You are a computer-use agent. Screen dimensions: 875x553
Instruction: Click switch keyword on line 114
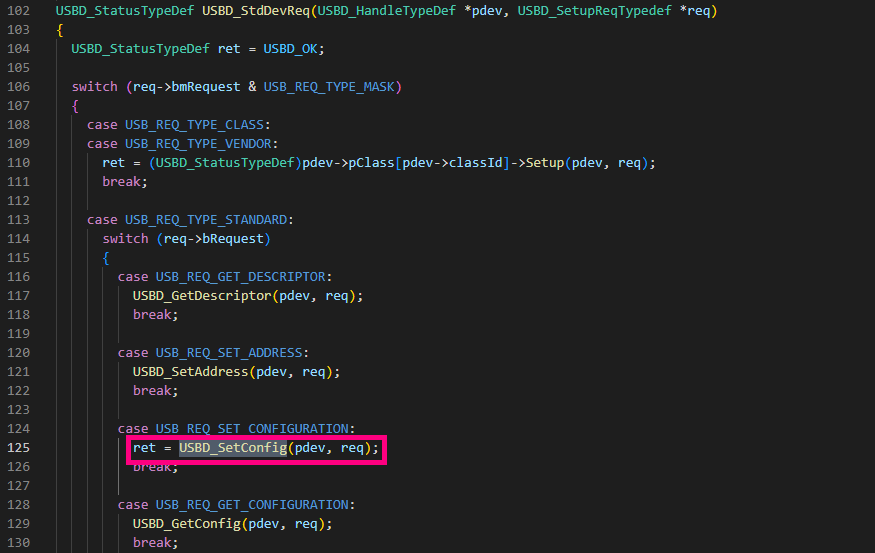click(125, 238)
